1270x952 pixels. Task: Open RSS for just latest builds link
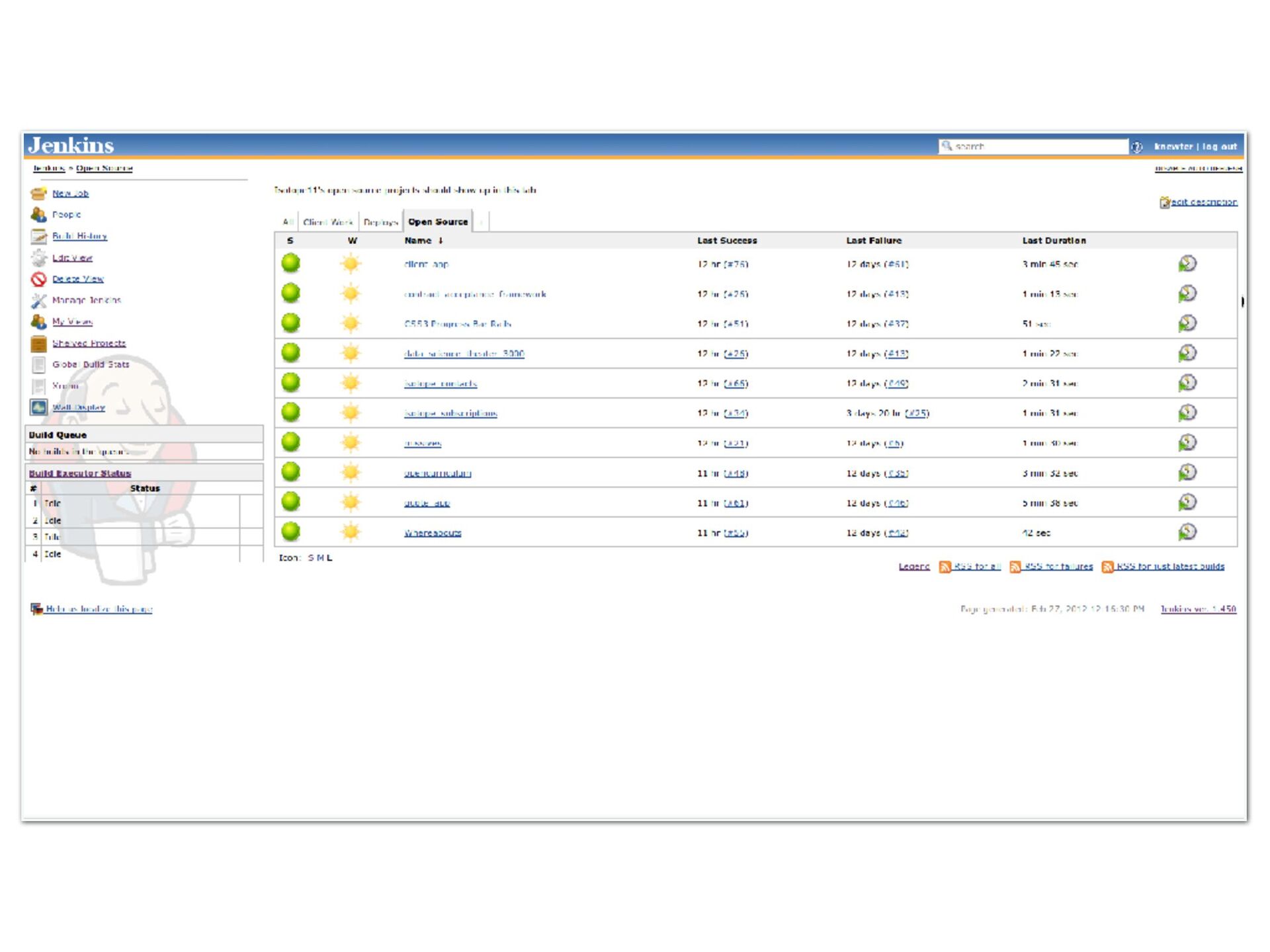coord(1170,567)
